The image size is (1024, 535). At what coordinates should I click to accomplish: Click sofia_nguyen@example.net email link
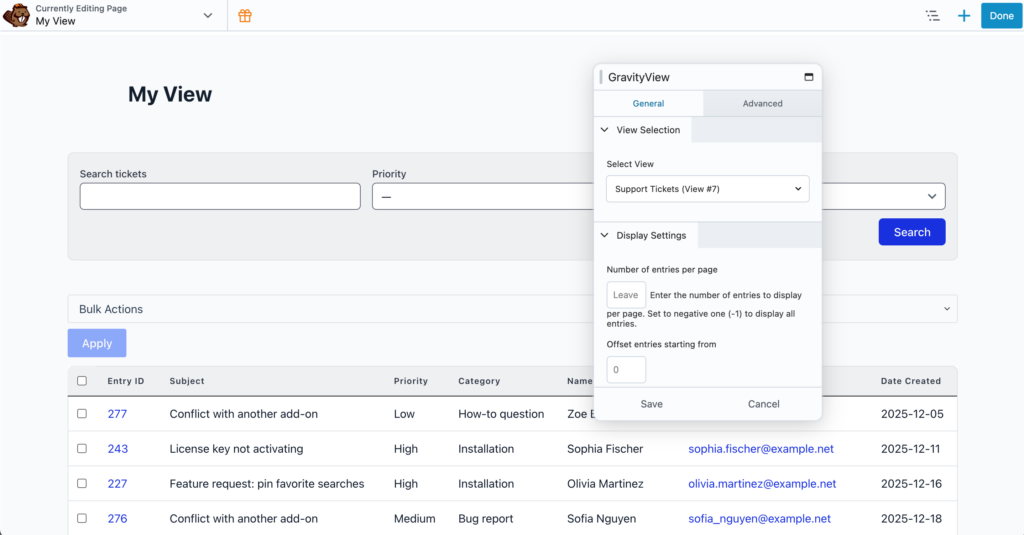[x=760, y=518]
